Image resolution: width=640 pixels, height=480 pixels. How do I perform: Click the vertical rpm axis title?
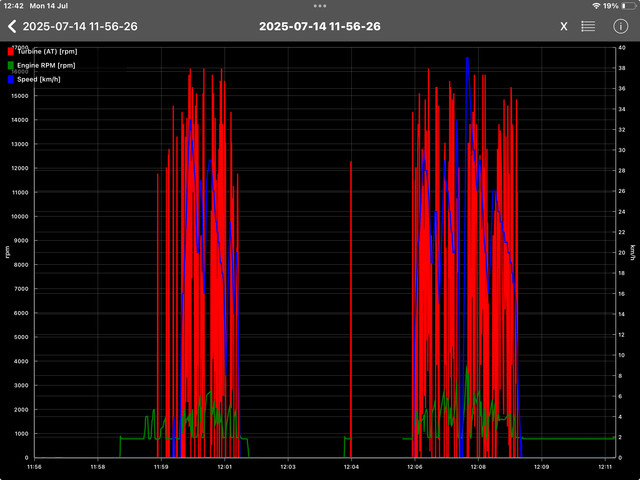(7, 252)
